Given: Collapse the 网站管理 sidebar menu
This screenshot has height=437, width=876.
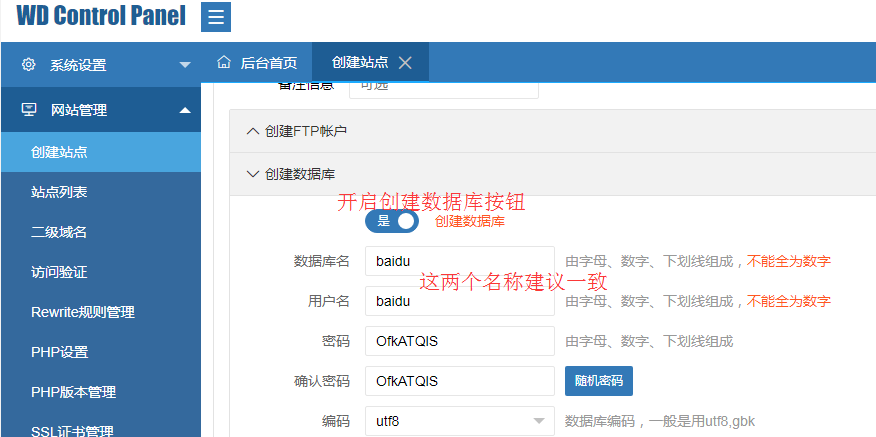Looking at the screenshot, I should [184, 110].
